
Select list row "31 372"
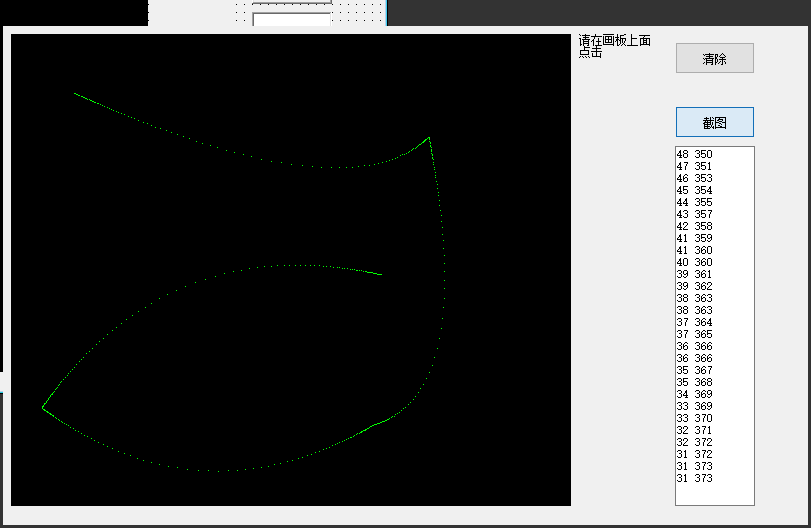pos(714,454)
